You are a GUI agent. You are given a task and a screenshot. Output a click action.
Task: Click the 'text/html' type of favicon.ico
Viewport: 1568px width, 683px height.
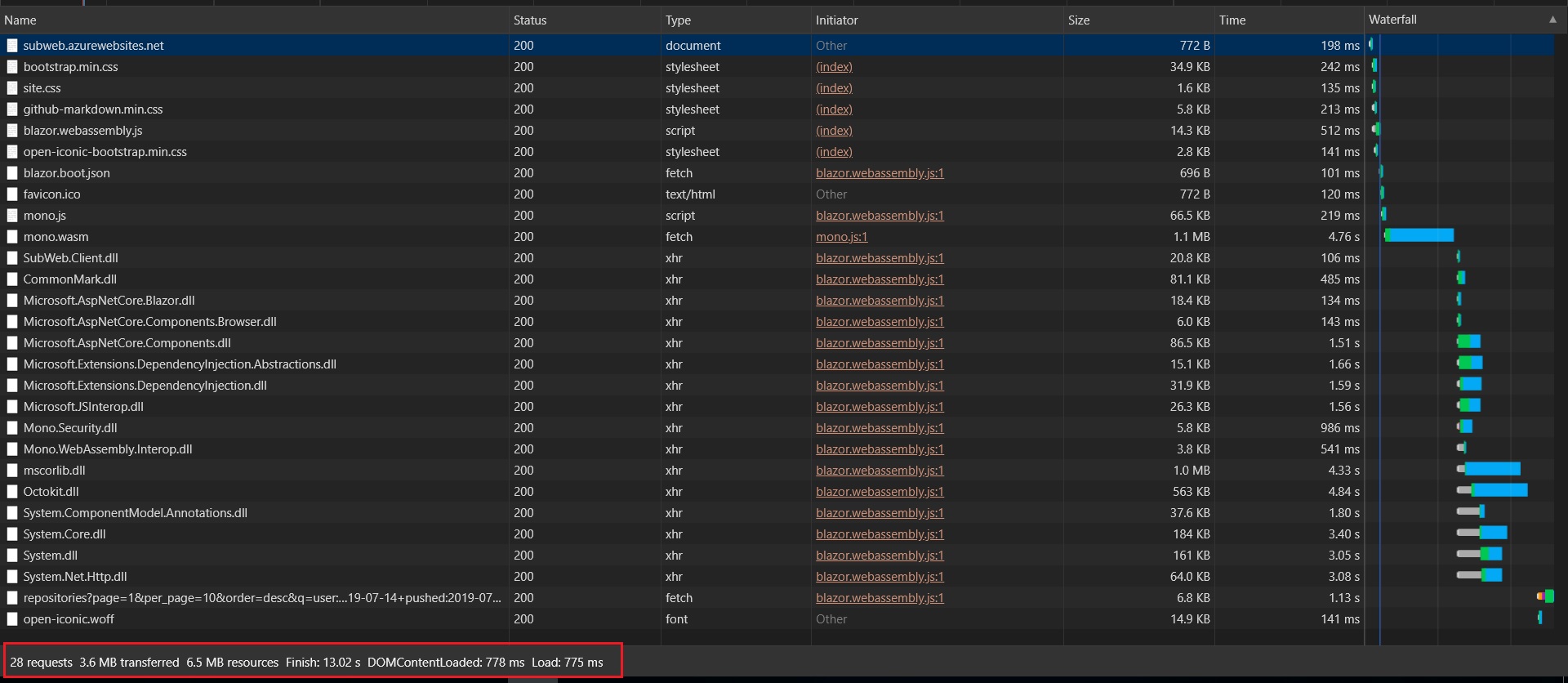[690, 194]
